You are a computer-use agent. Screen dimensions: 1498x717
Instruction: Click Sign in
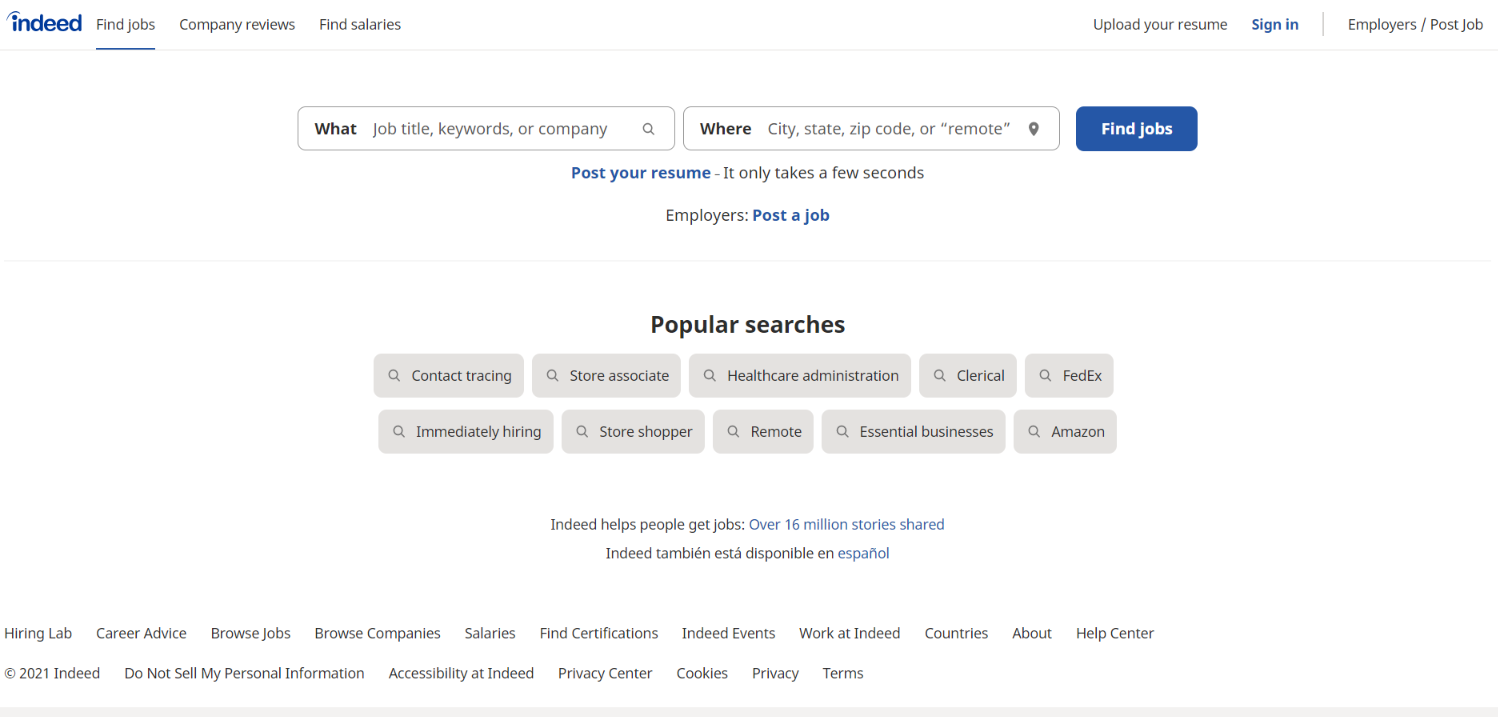(x=1275, y=25)
